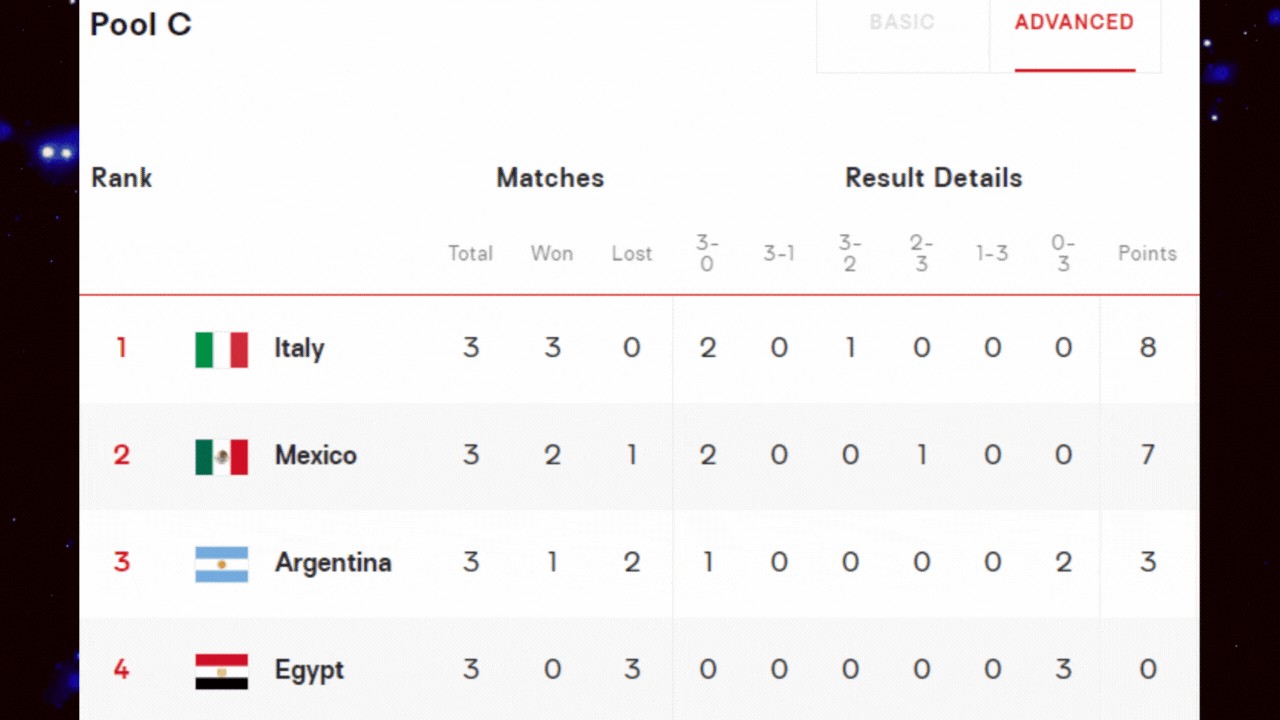The height and width of the screenshot is (720, 1280).
Task: Switch to the BASIC tab
Action: [902, 22]
